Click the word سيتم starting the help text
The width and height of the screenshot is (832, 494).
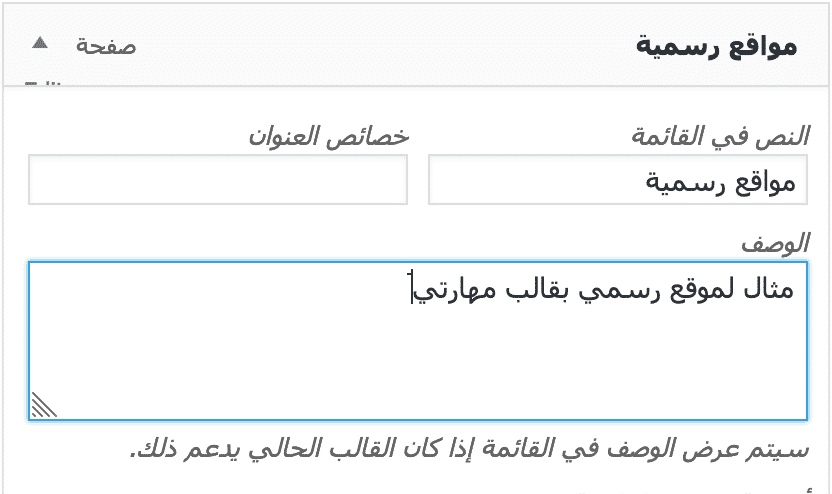[x=781, y=450]
